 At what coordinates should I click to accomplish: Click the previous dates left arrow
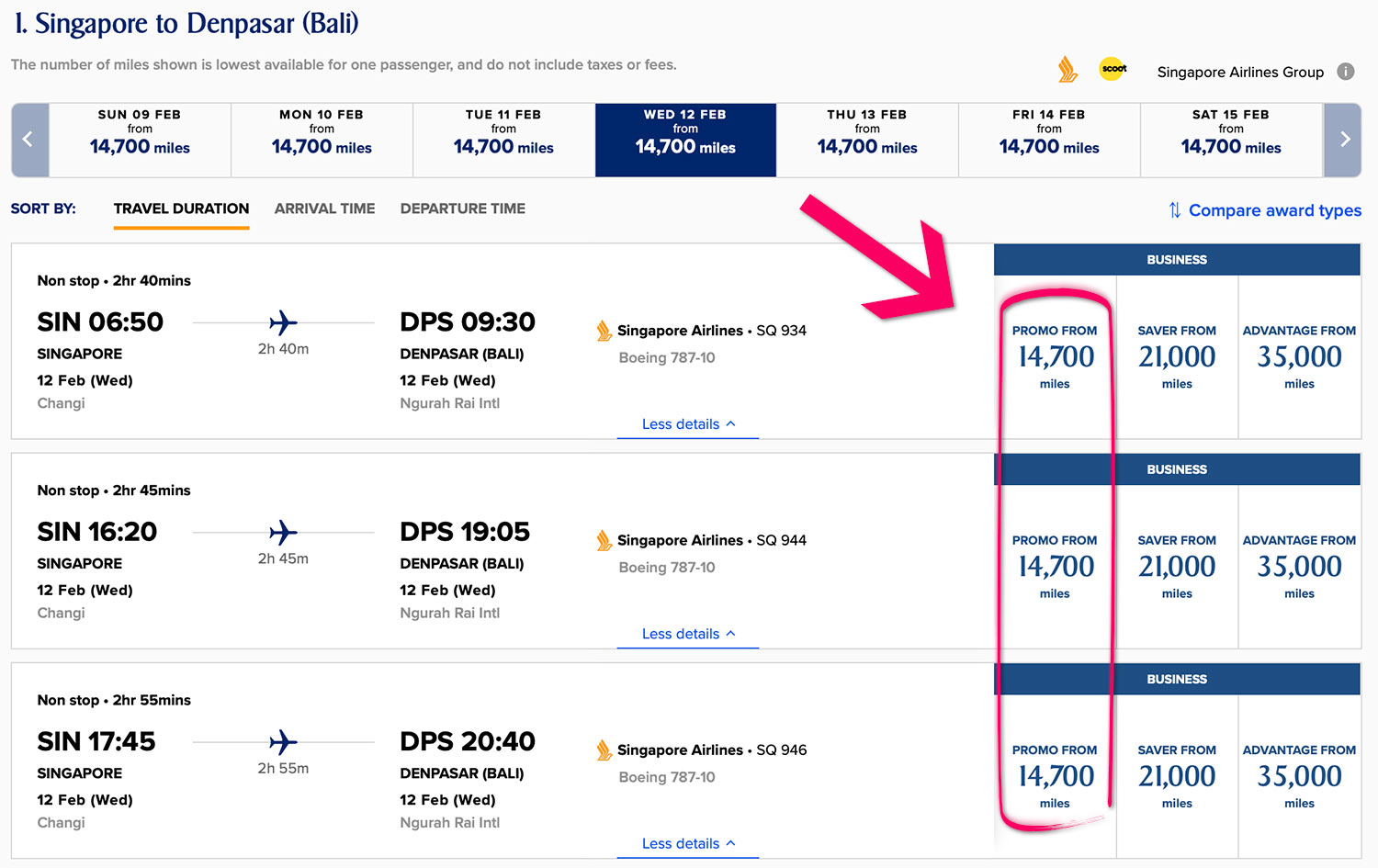coord(28,140)
